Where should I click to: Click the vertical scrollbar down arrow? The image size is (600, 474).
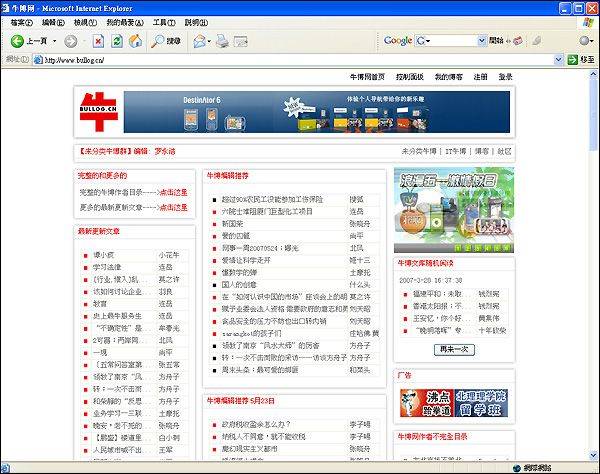tap(593, 455)
